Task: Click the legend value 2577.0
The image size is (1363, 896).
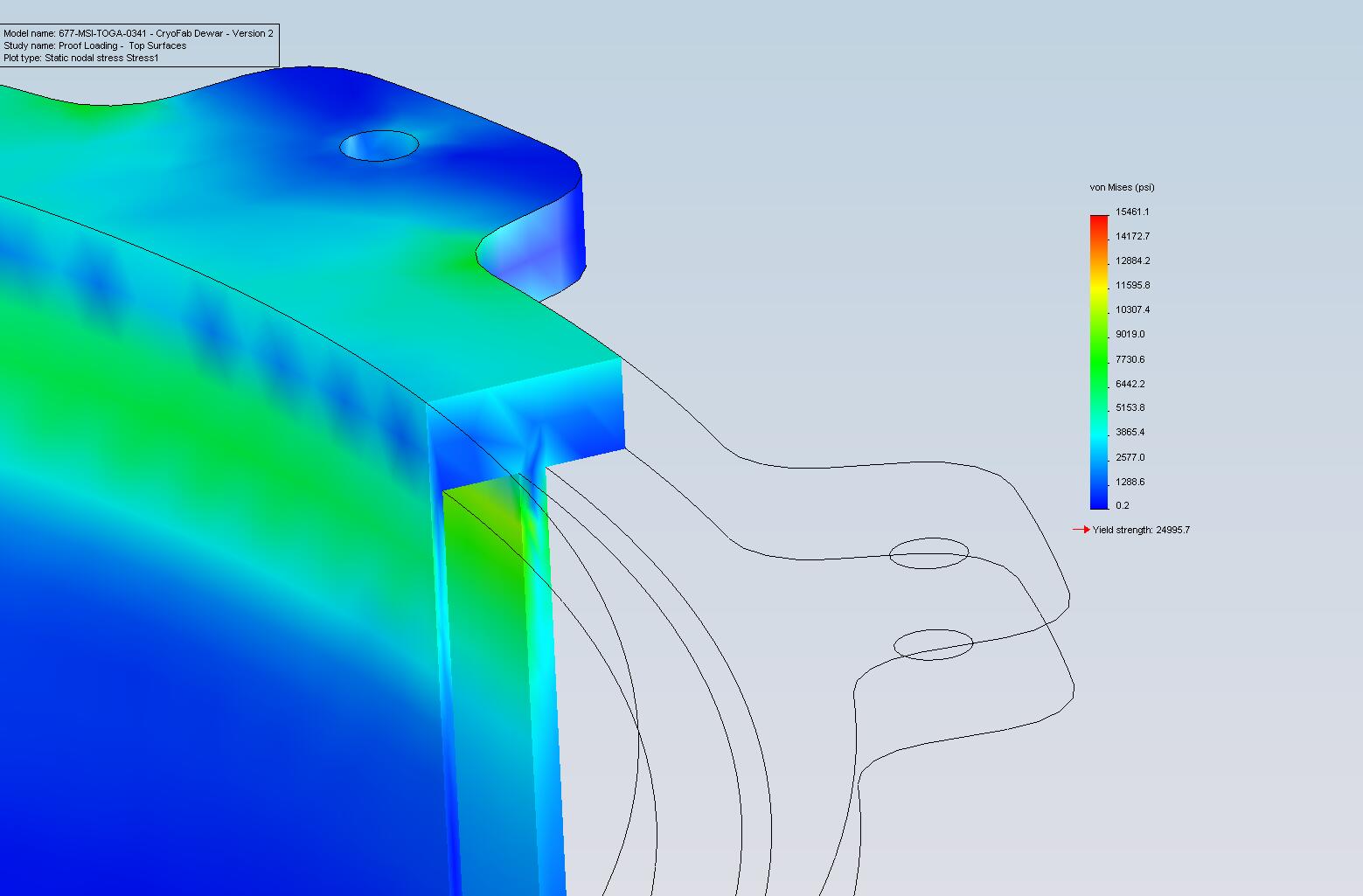Action: pos(1130,457)
